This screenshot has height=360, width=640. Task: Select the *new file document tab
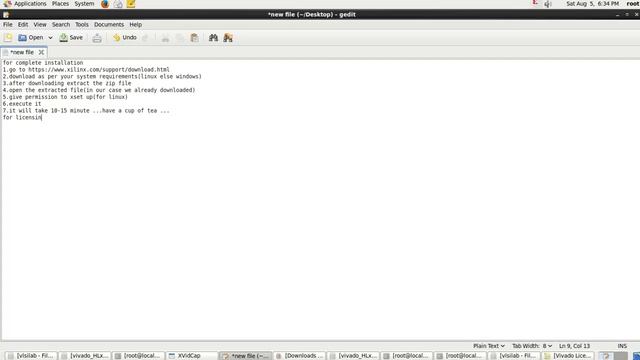click(22, 52)
